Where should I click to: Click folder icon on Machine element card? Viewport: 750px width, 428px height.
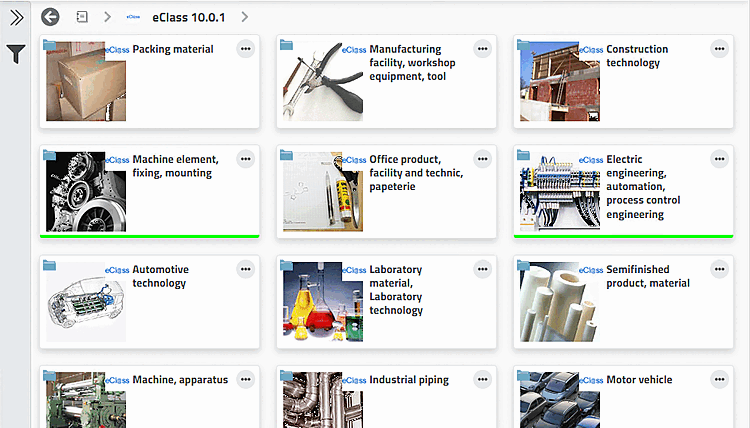point(49,155)
